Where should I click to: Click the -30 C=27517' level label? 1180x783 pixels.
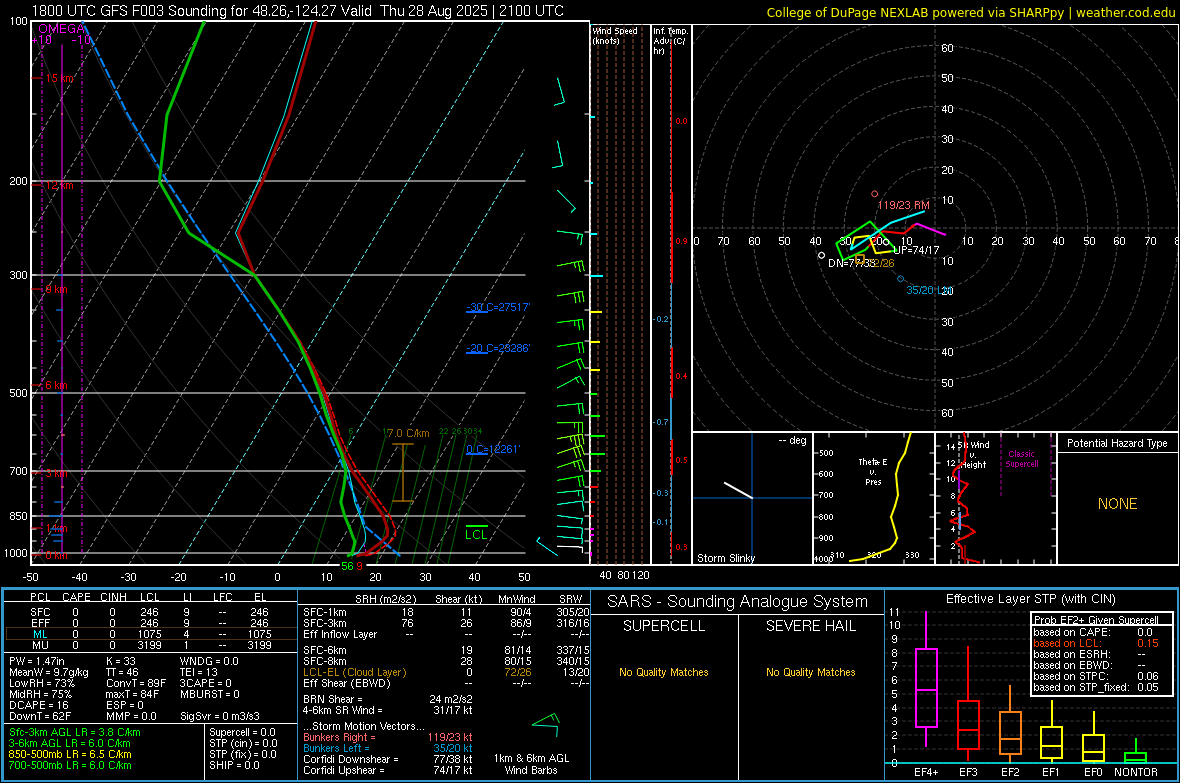click(498, 307)
